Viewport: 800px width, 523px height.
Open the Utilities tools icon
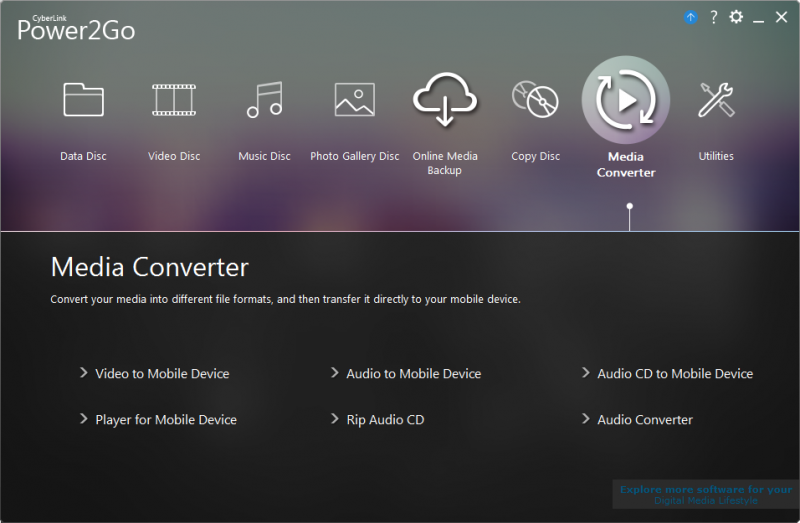click(716, 99)
